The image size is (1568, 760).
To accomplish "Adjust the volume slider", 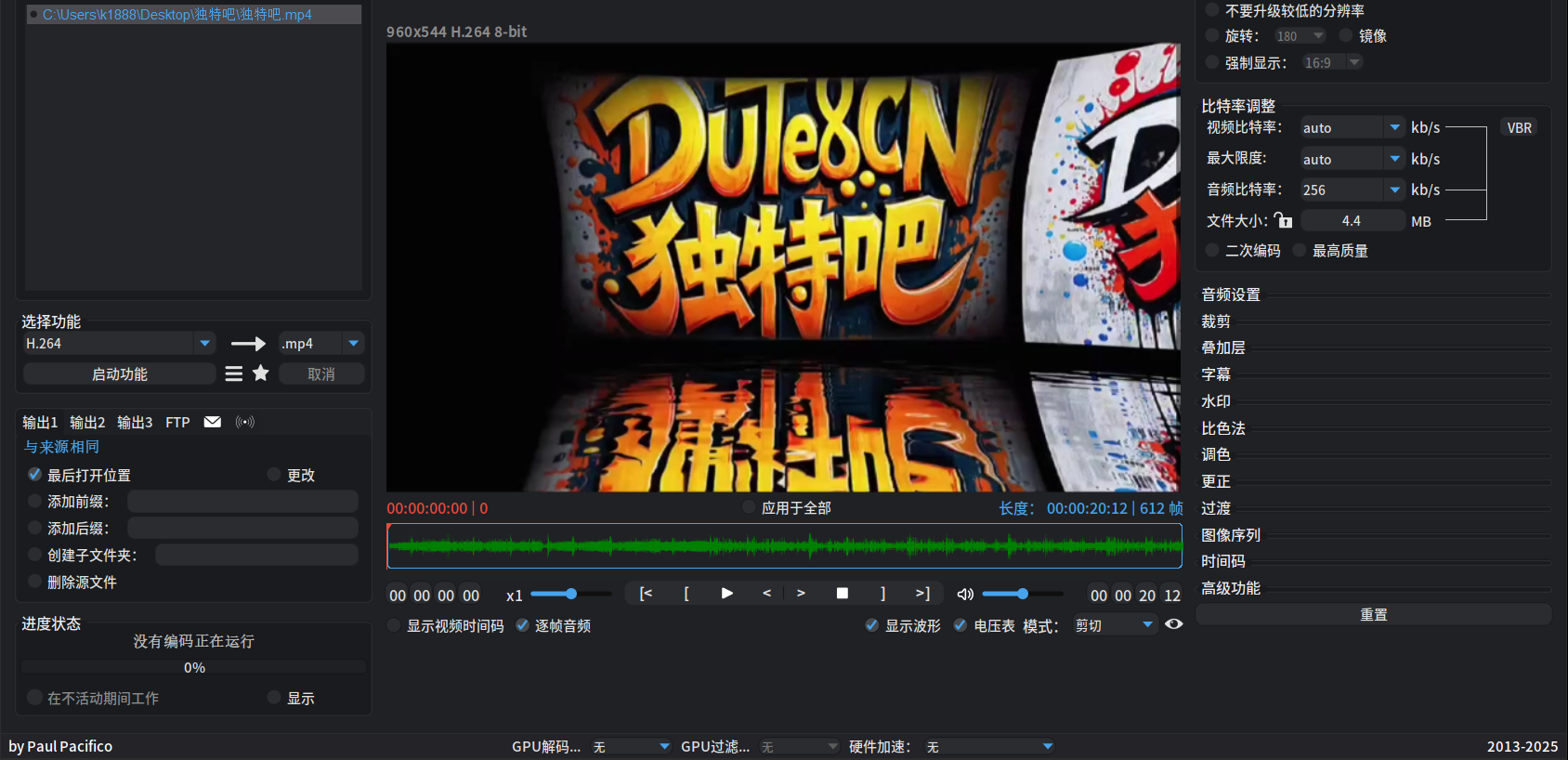I will click(1022, 594).
